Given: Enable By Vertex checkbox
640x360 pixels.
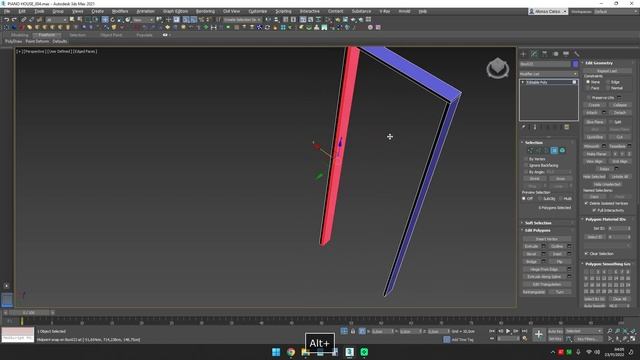Looking at the screenshot, I should tap(526, 159).
